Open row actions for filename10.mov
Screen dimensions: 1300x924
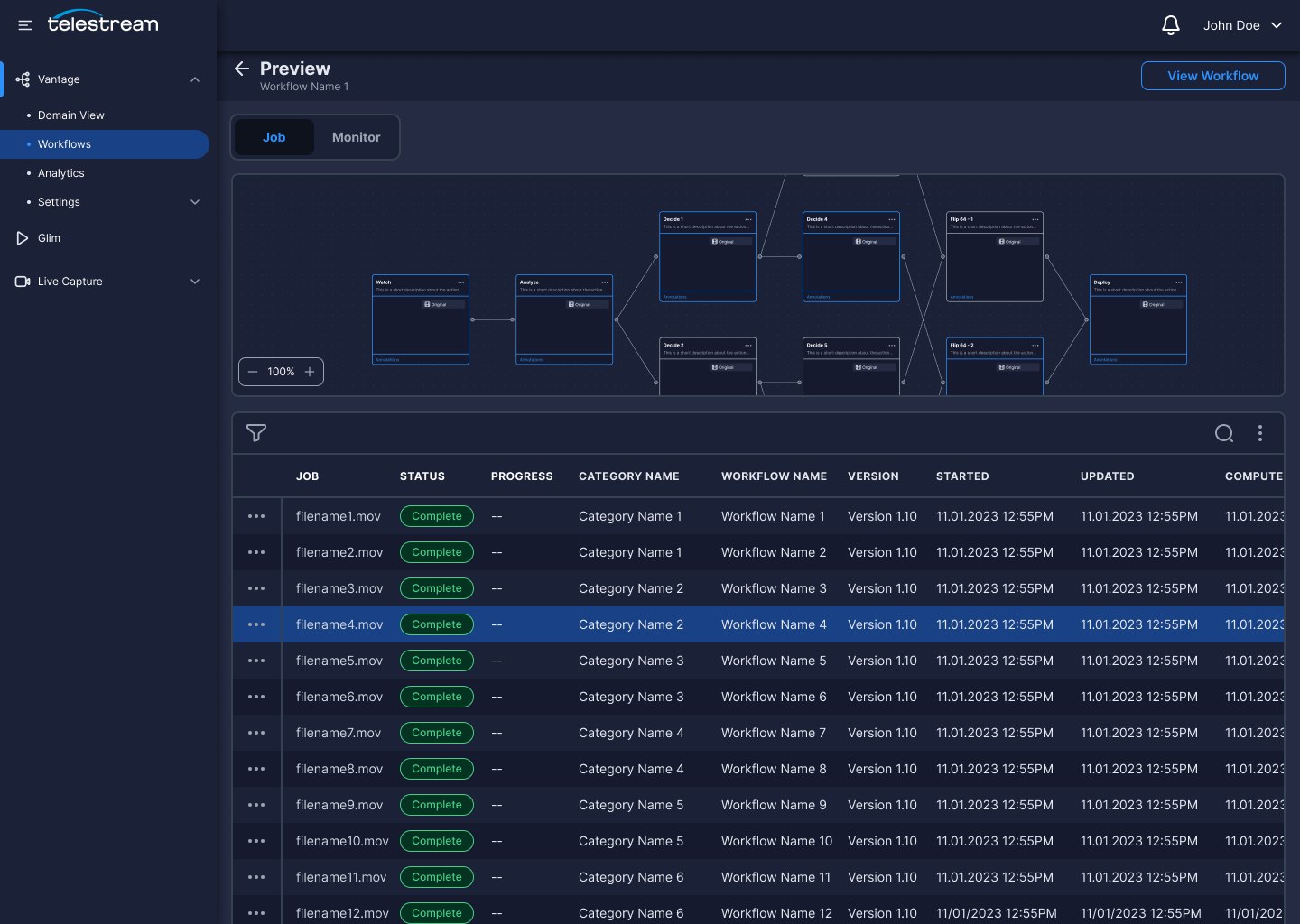pos(256,841)
